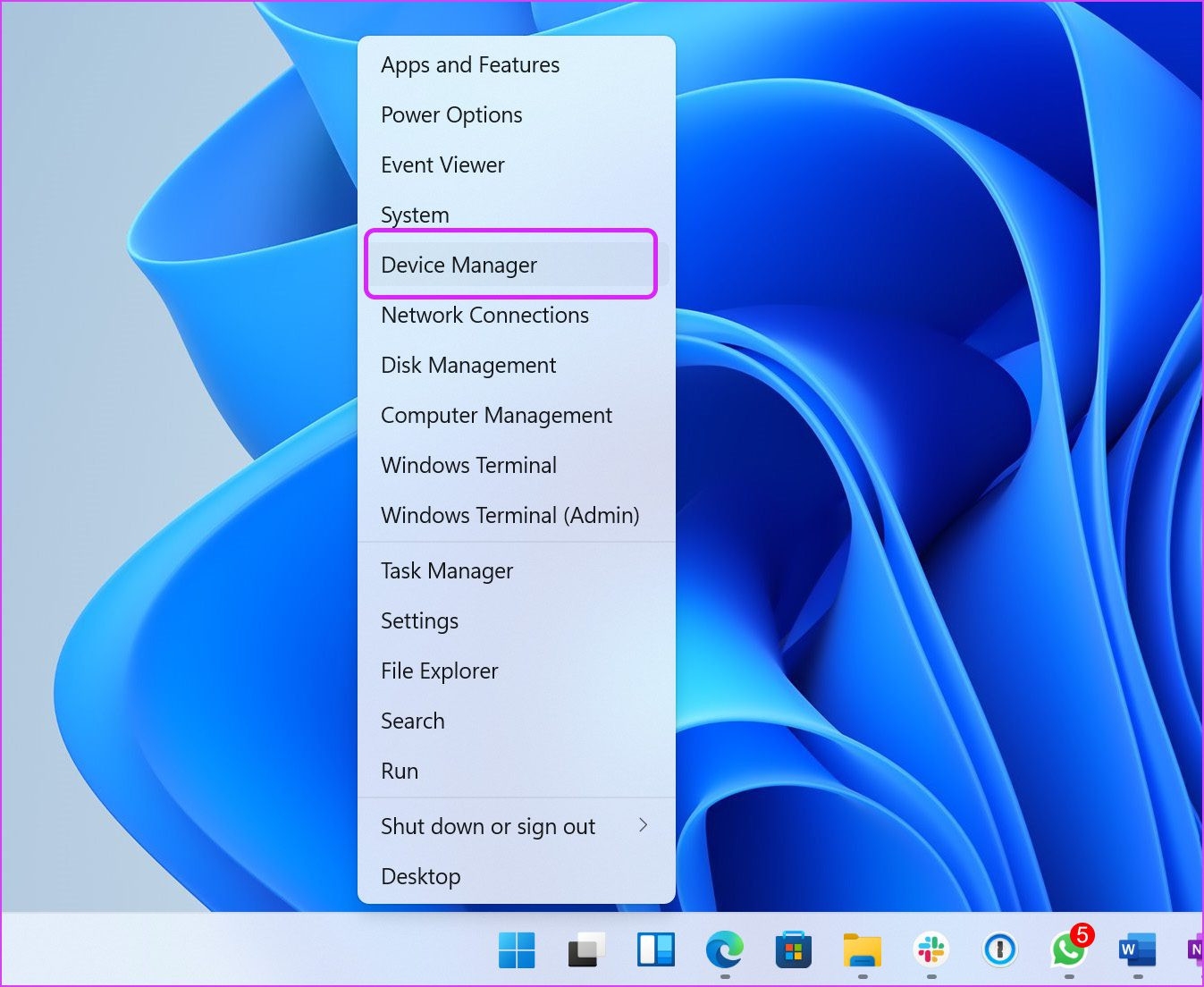Open Device Manager from the menu
The height and width of the screenshot is (987, 1204).
tap(459, 265)
